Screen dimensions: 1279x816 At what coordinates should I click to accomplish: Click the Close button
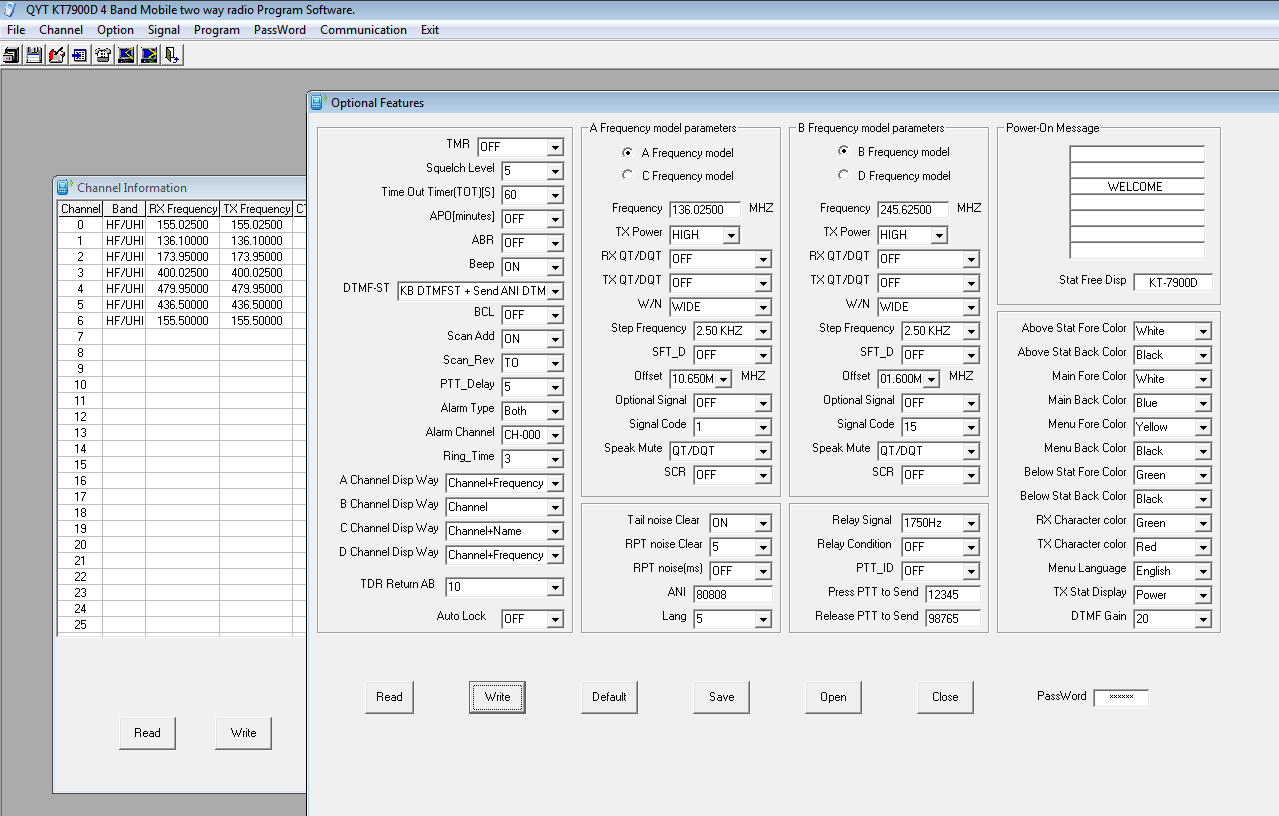coord(945,697)
